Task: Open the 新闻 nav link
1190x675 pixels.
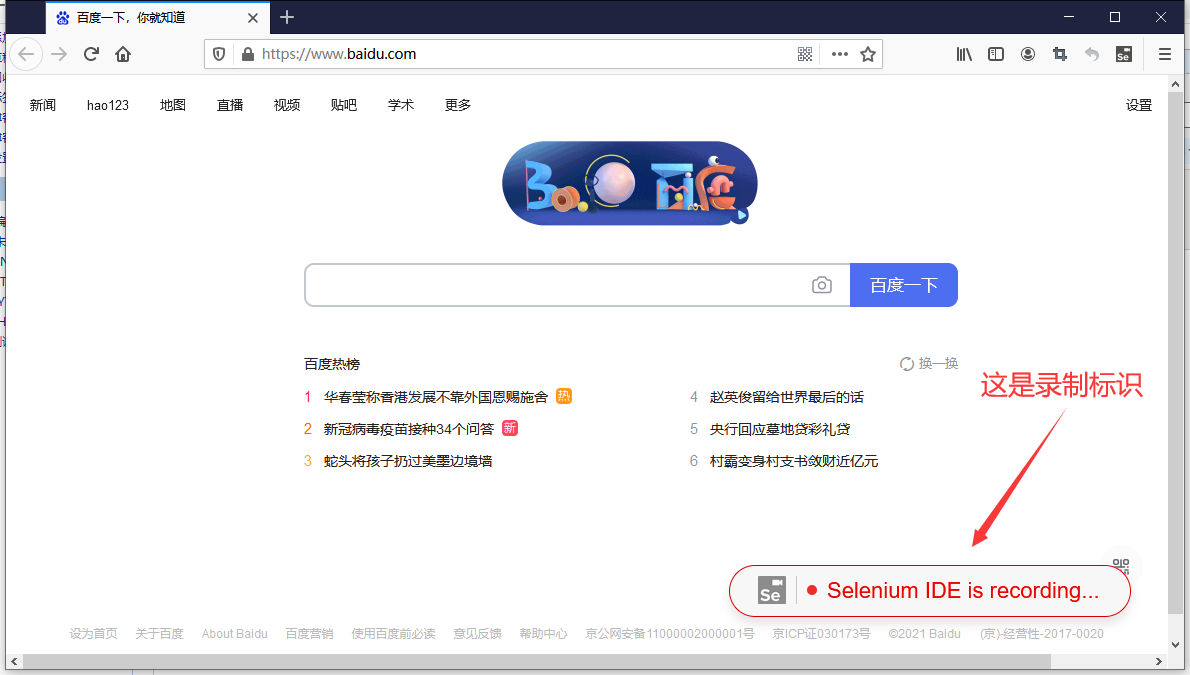Action: [42, 105]
